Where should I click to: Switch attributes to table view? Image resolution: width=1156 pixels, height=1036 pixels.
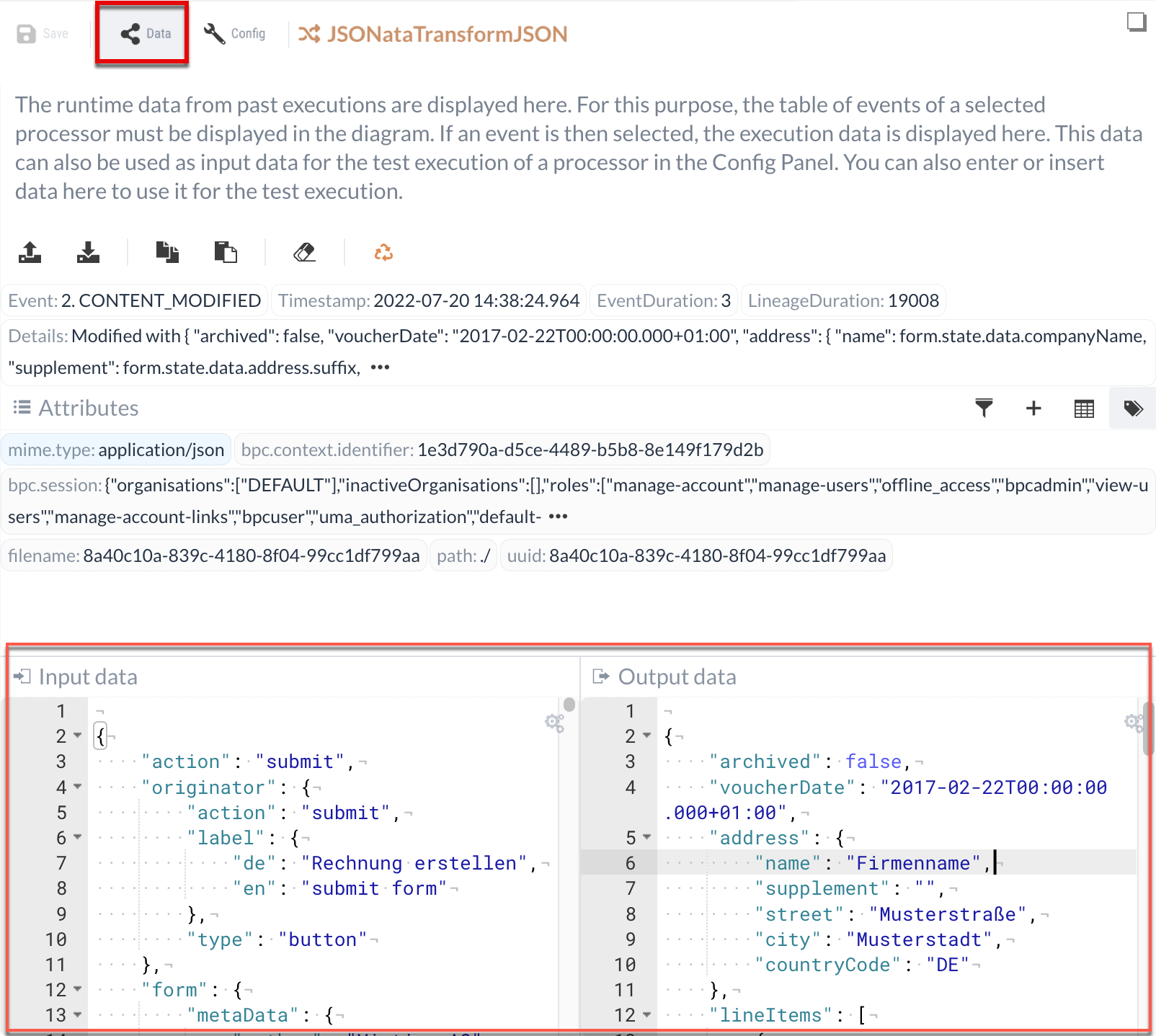[1084, 408]
